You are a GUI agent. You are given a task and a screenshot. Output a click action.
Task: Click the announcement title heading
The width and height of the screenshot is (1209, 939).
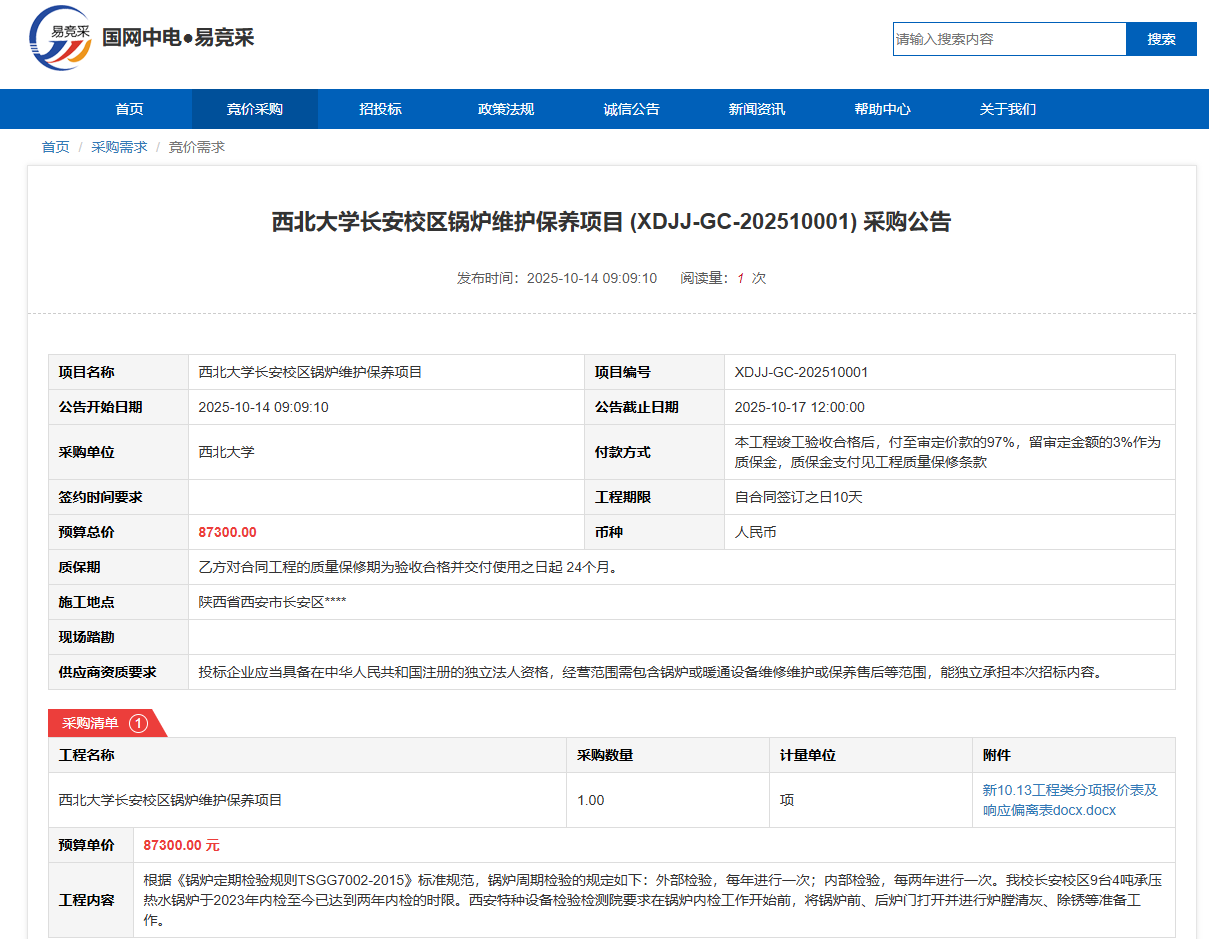[611, 222]
